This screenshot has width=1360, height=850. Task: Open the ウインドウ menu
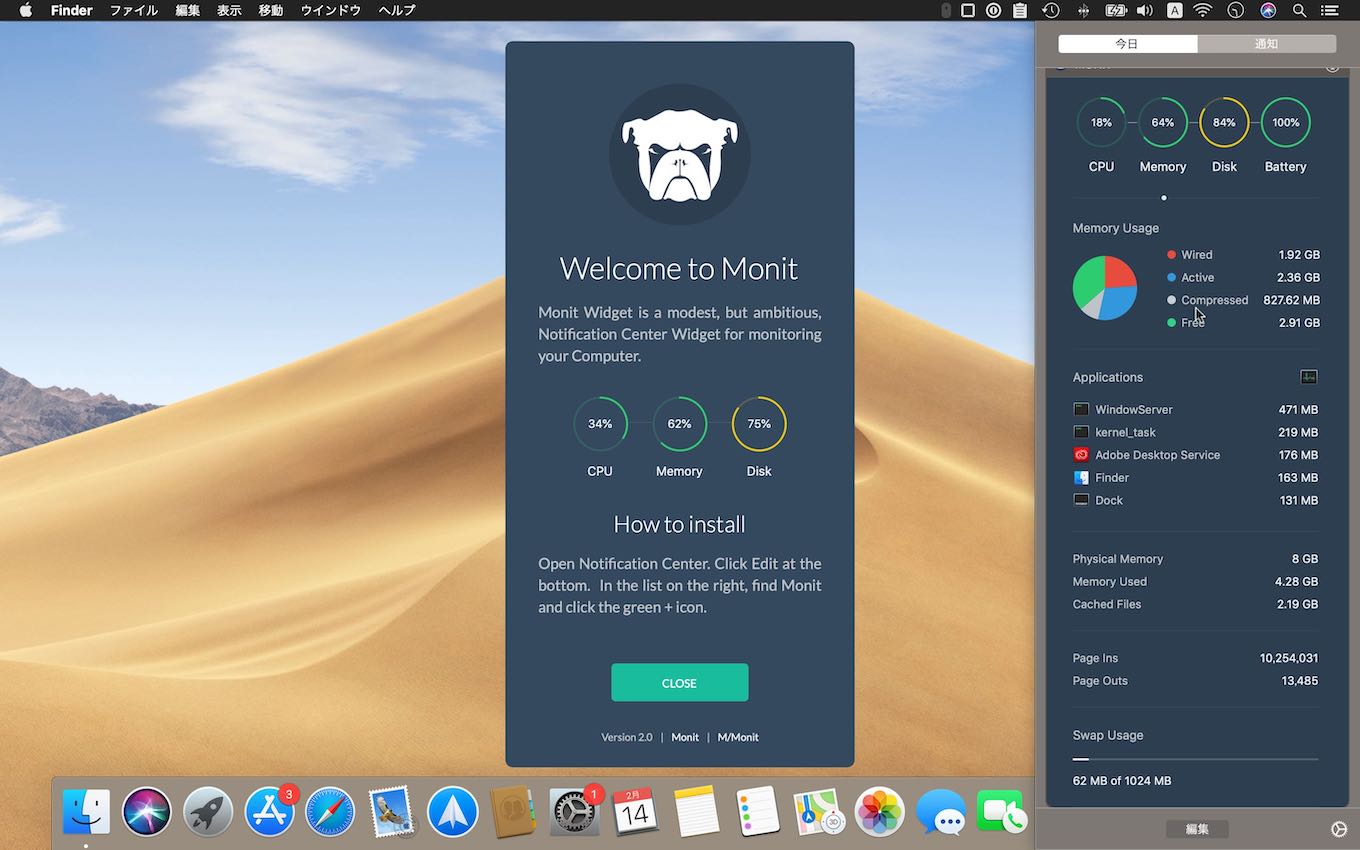(331, 10)
